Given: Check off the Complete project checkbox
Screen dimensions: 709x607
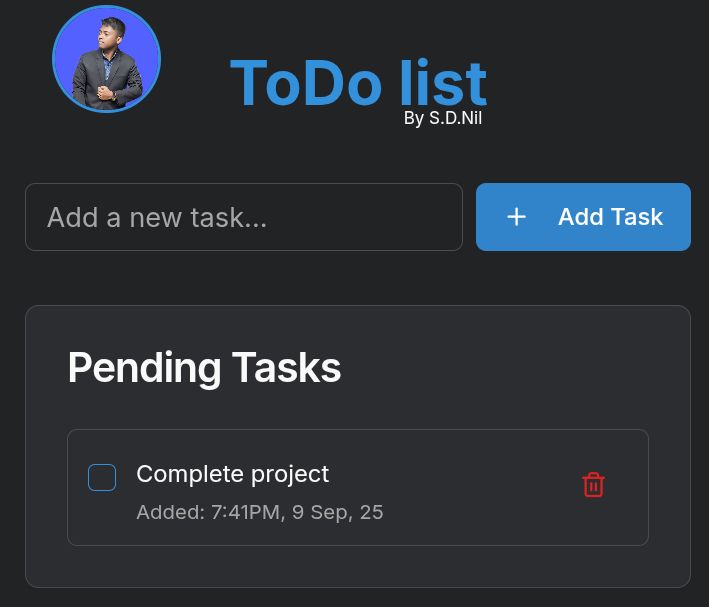Looking at the screenshot, I should (102, 478).
